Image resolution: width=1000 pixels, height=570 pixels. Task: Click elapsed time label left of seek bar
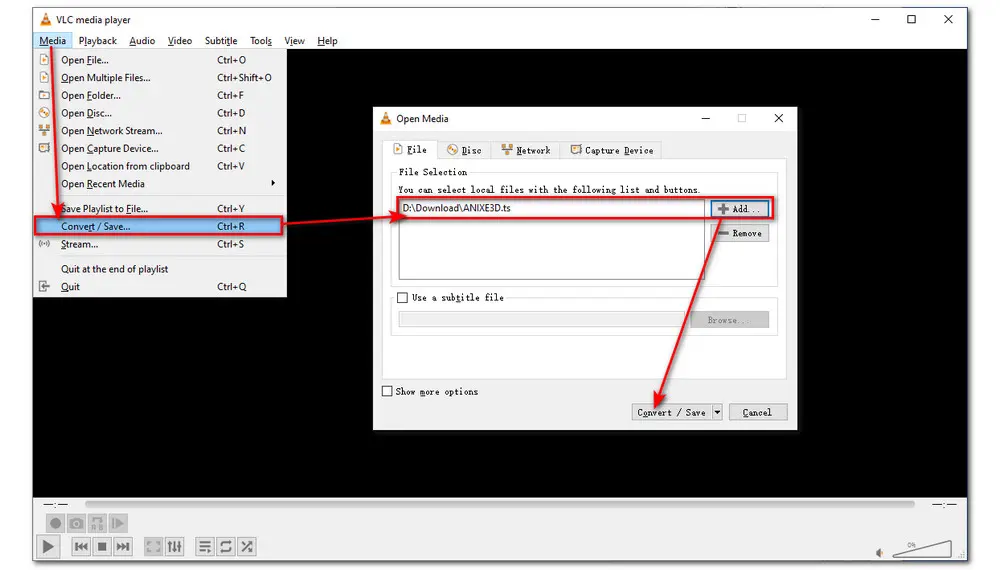pos(55,504)
